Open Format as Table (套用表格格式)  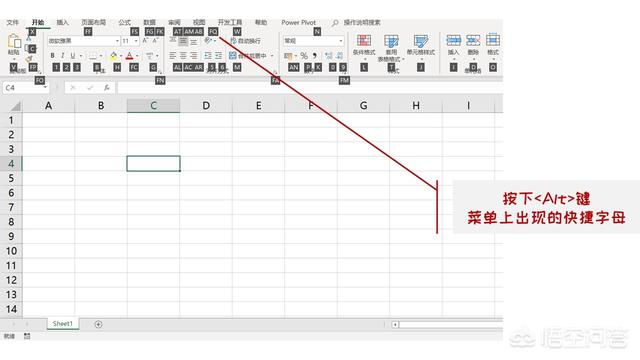391,48
